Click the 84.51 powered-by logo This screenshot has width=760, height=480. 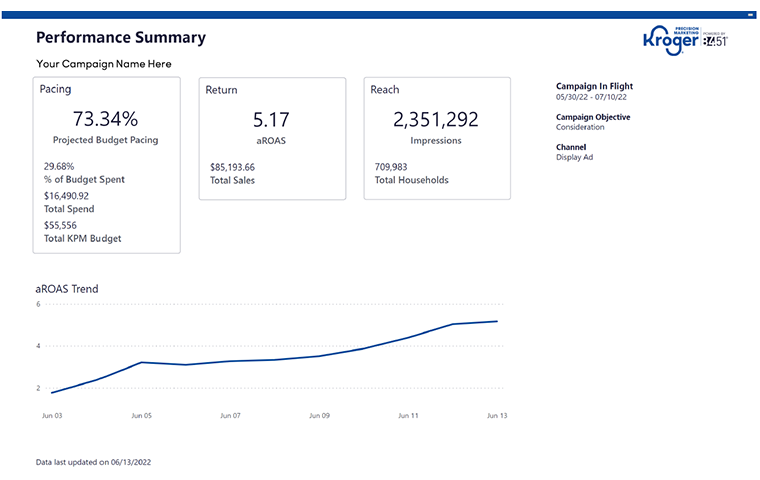tap(715, 40)
